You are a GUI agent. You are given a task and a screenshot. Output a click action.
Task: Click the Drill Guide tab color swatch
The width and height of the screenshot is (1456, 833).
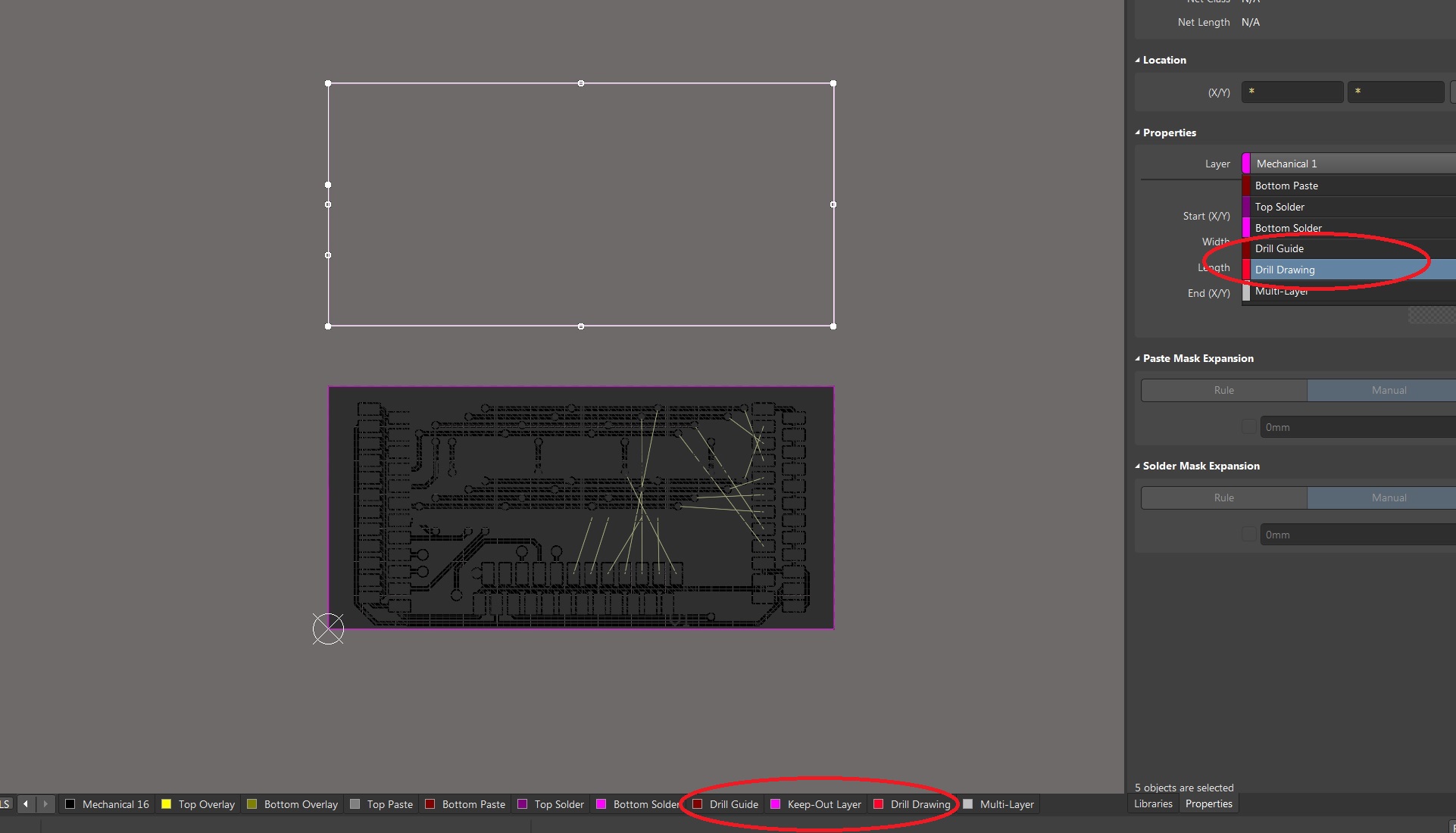tap(698, 804)
